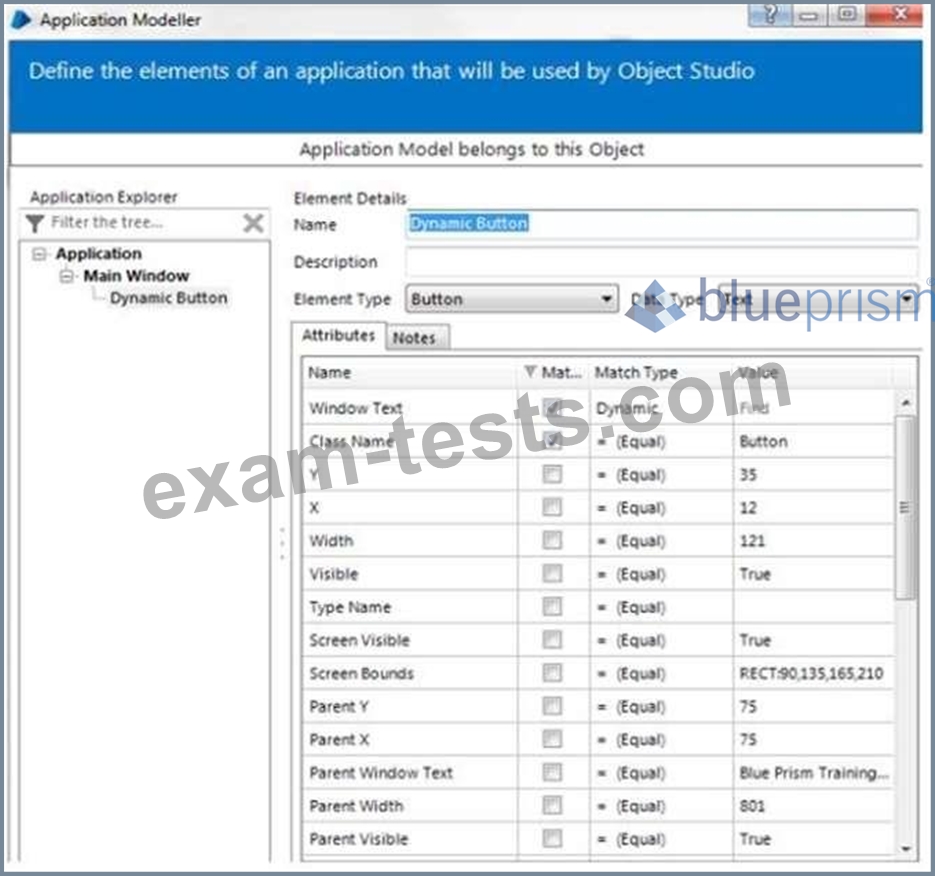Collapse the Application tree node
The height and width of the screenshot is (876, 935).
(39, 255)
